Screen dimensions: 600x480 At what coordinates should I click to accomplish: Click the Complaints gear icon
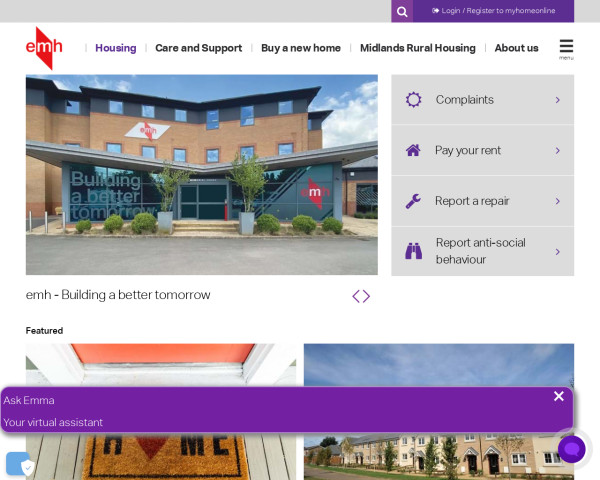coord(413,100)
